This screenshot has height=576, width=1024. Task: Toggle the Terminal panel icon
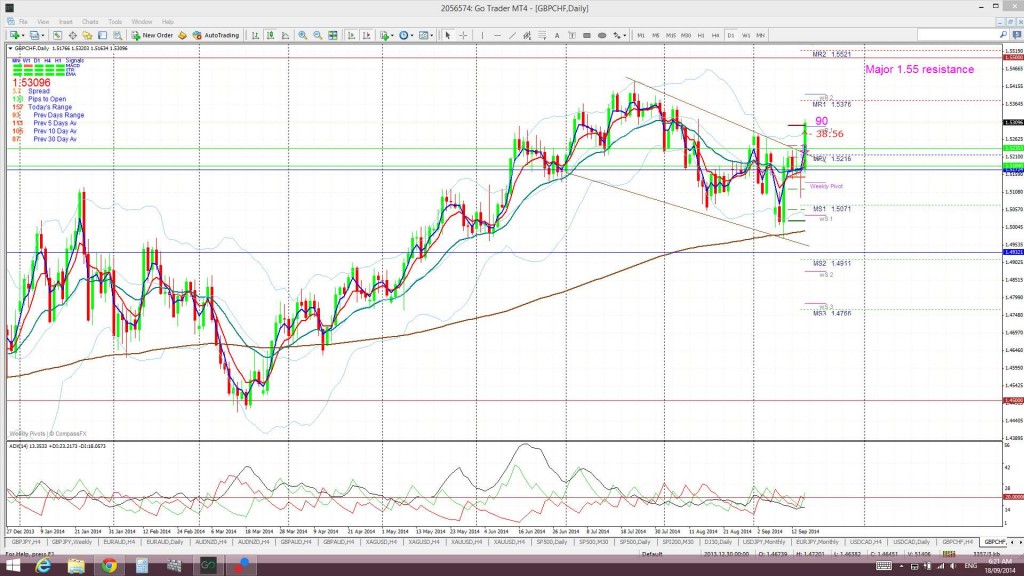coord(103,35)
